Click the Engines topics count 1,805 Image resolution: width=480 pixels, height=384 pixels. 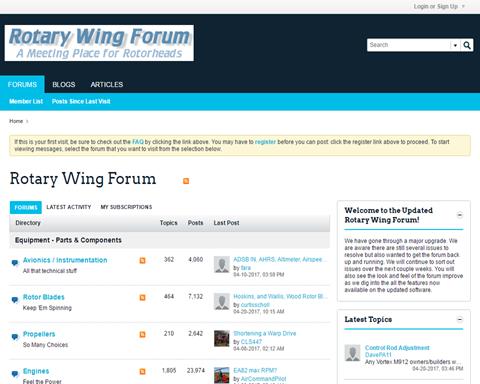(168, 370)
